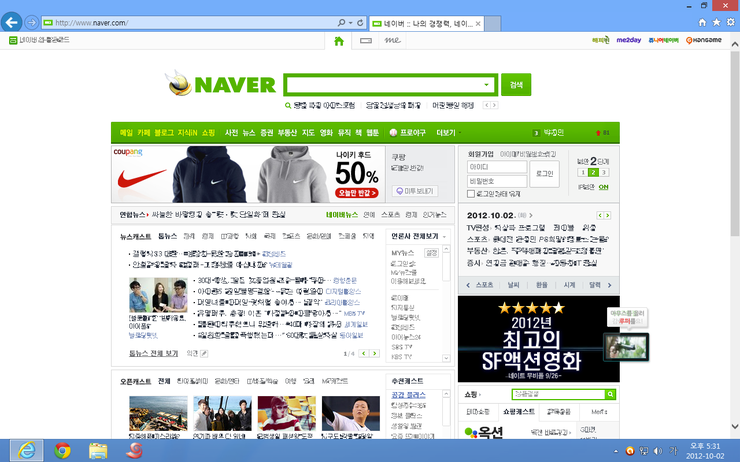This screenshot has height=462, width=740.
Task: Open 메일 in the green menu
Action: 126,133
